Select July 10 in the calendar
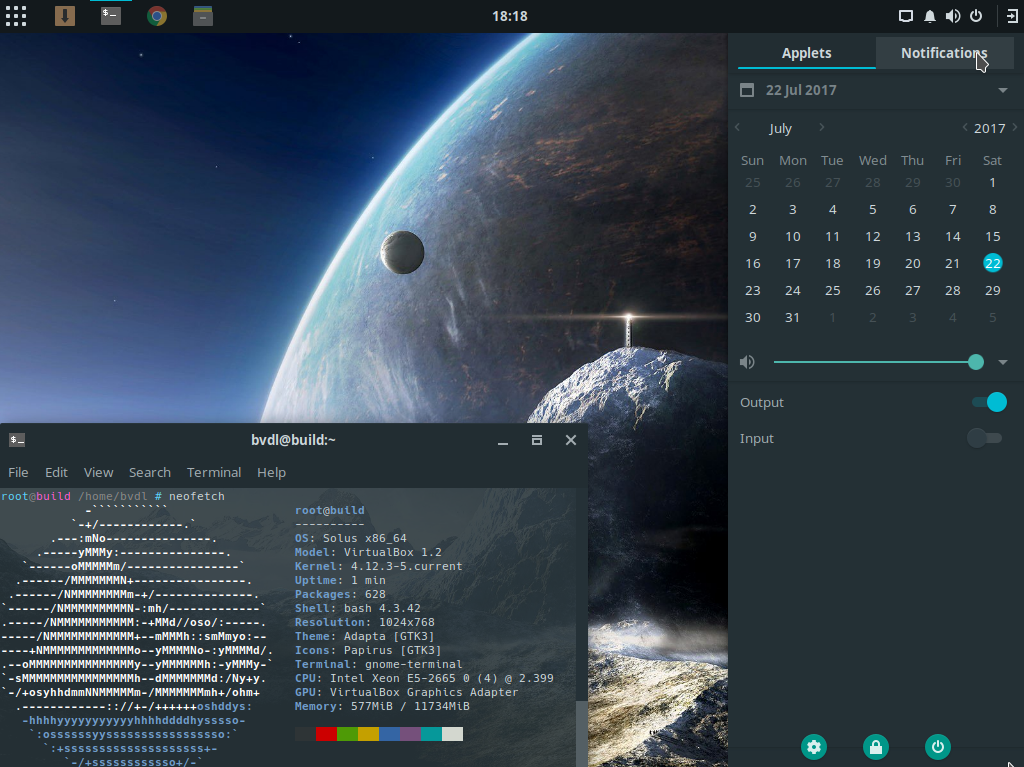This screenshot has height=767, width=1024. (x=792, y=237)
